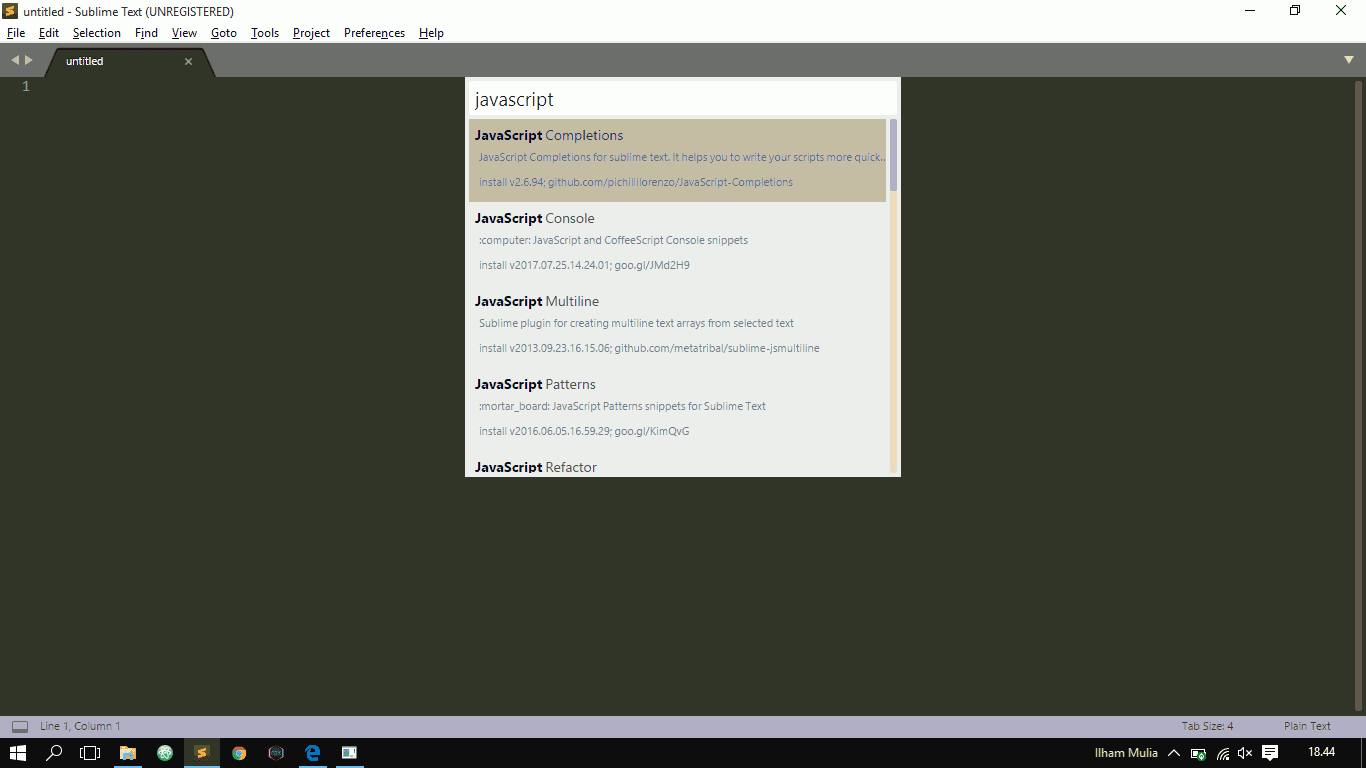Click the 18.44 taskbar clock
This screenshot has width=1366, height=768.
1321,752
